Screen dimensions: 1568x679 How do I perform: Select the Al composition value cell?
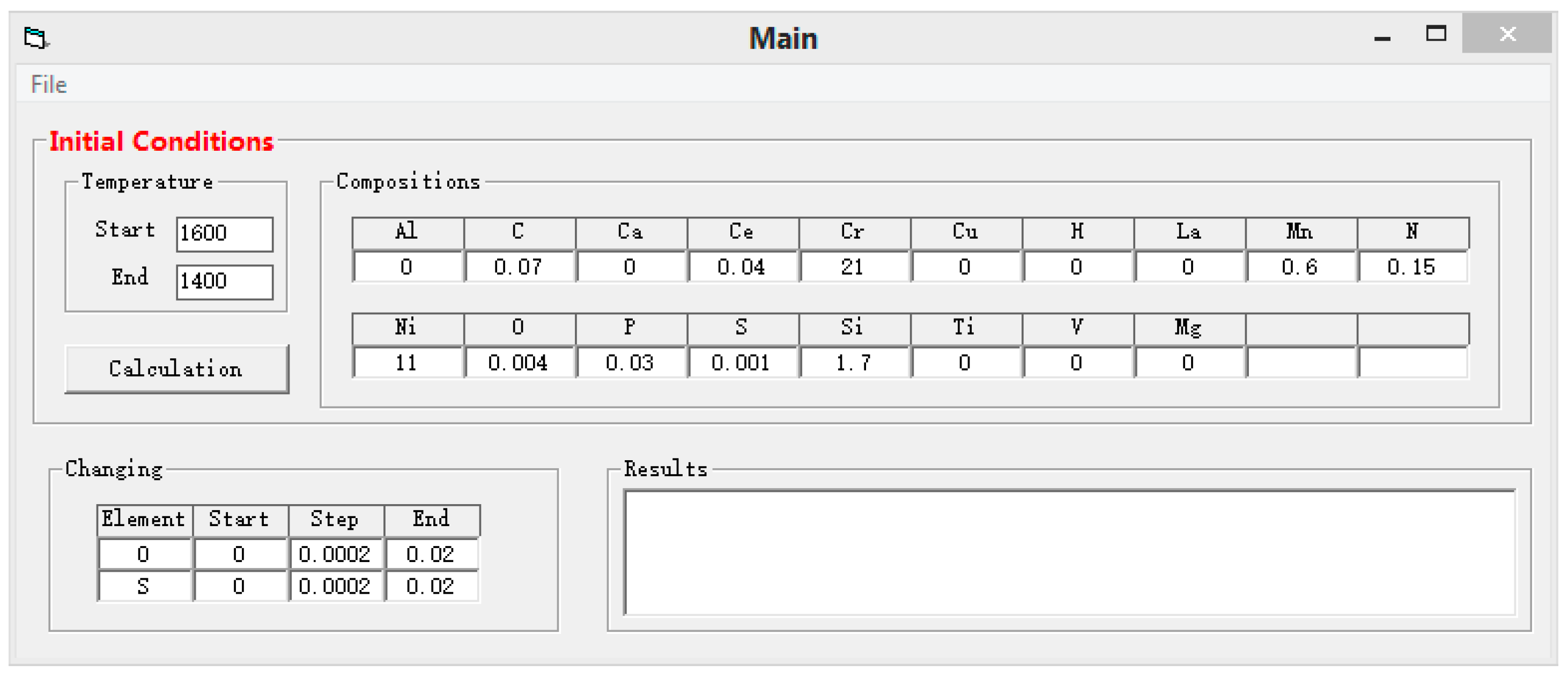(x=406, y=267)
